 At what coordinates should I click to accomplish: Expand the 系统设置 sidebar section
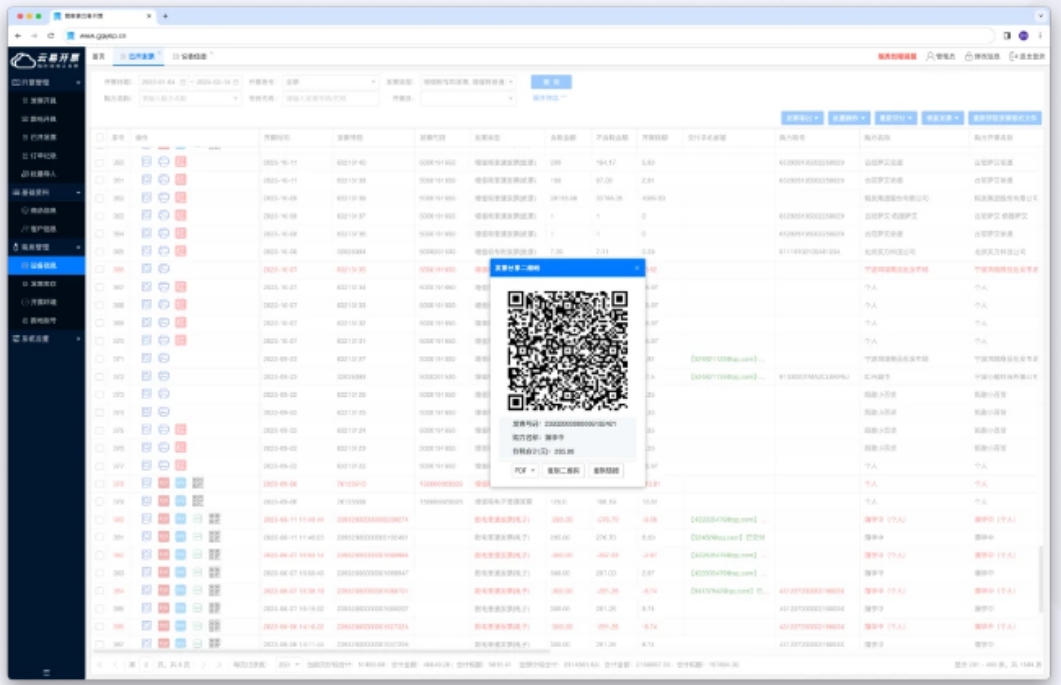46,338
